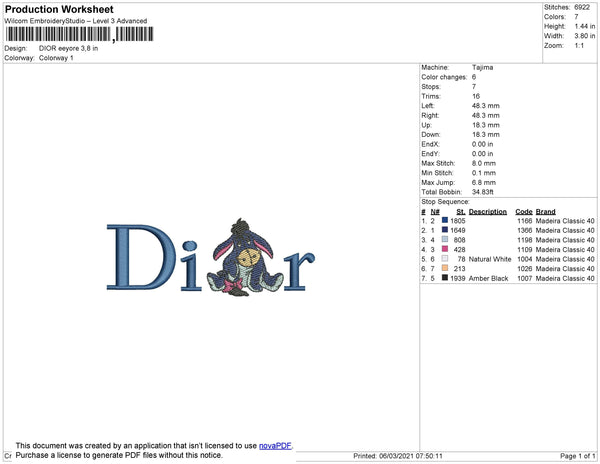Click thread code "1198" in the stop sequence

(524, 240)
